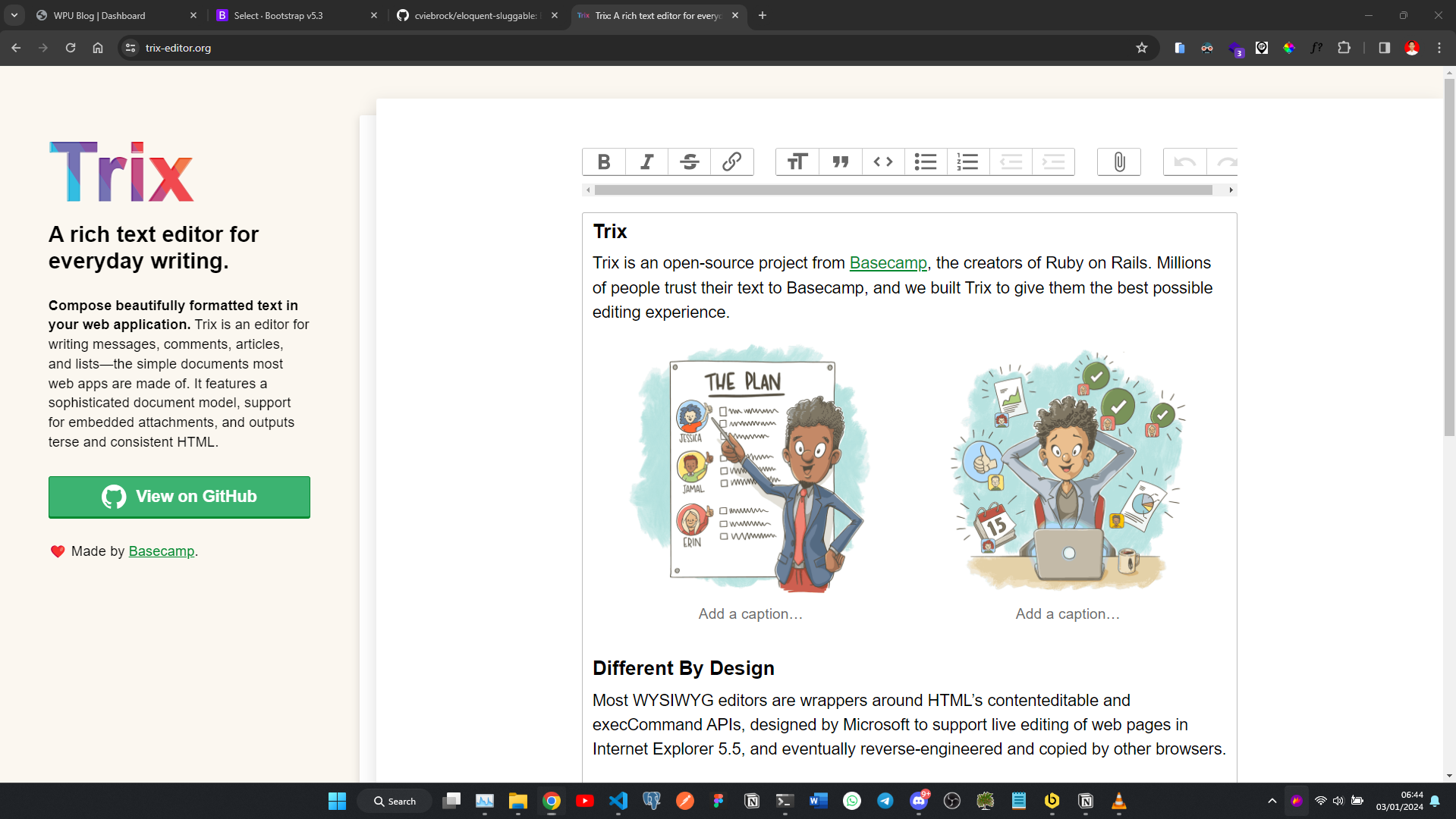The image size is (1456, 819).
Task: Click the toolbar horizontal scrollbar right arrow
Action: click(x=1231, y=190)
